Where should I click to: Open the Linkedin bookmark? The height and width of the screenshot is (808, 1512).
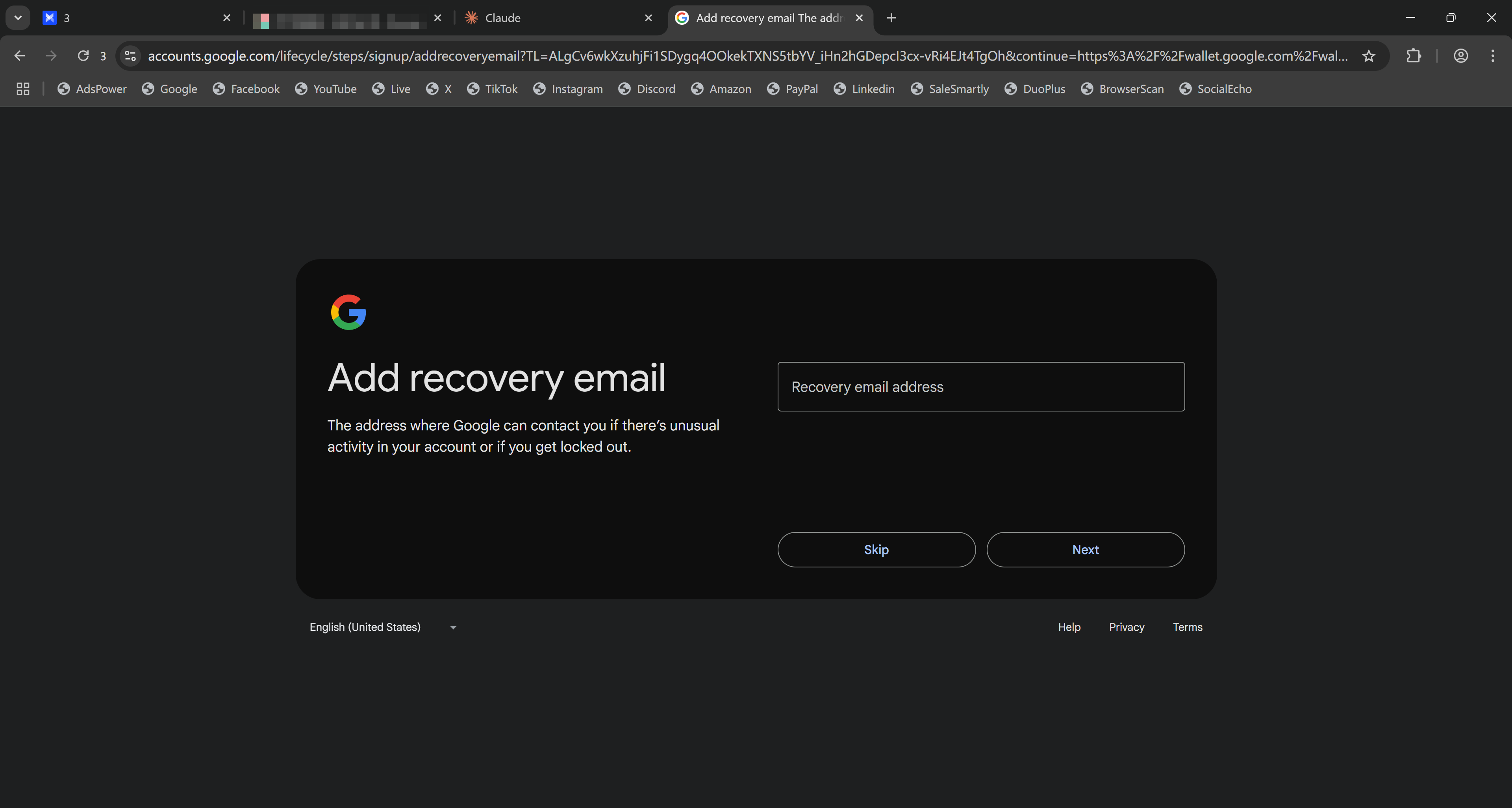pos(865,89)
